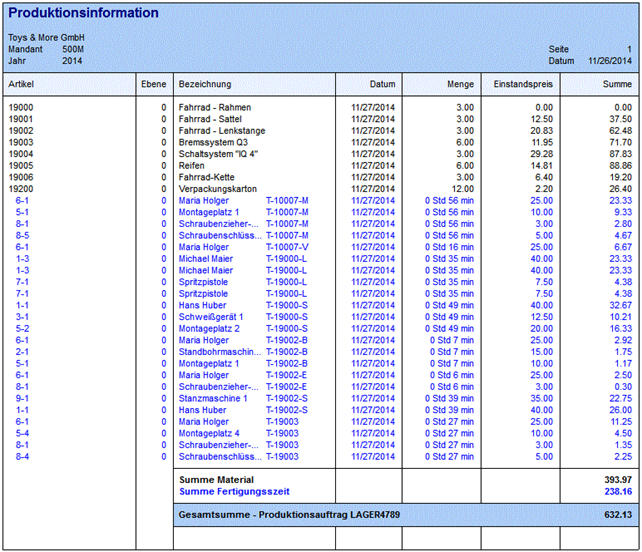Click the Produktionsinformation report title
642x552 pixels.
click(83, 13)
